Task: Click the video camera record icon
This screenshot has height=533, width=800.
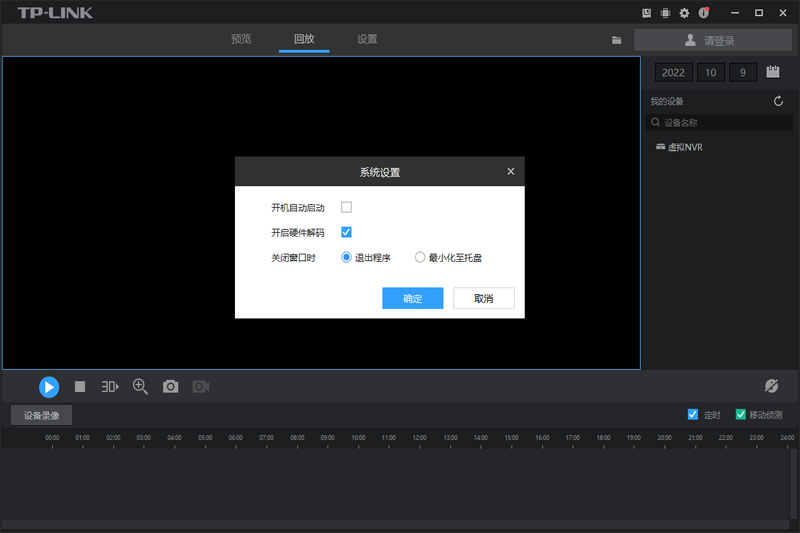Action: pos(201,386)
